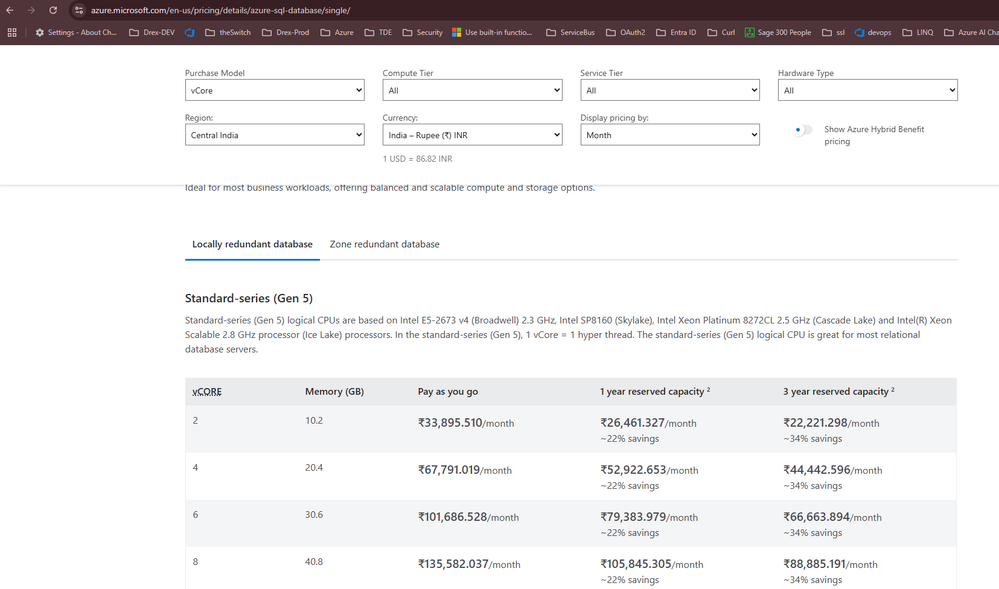
Task: Click the browser Forward arrow
Action: coord(31,10)
